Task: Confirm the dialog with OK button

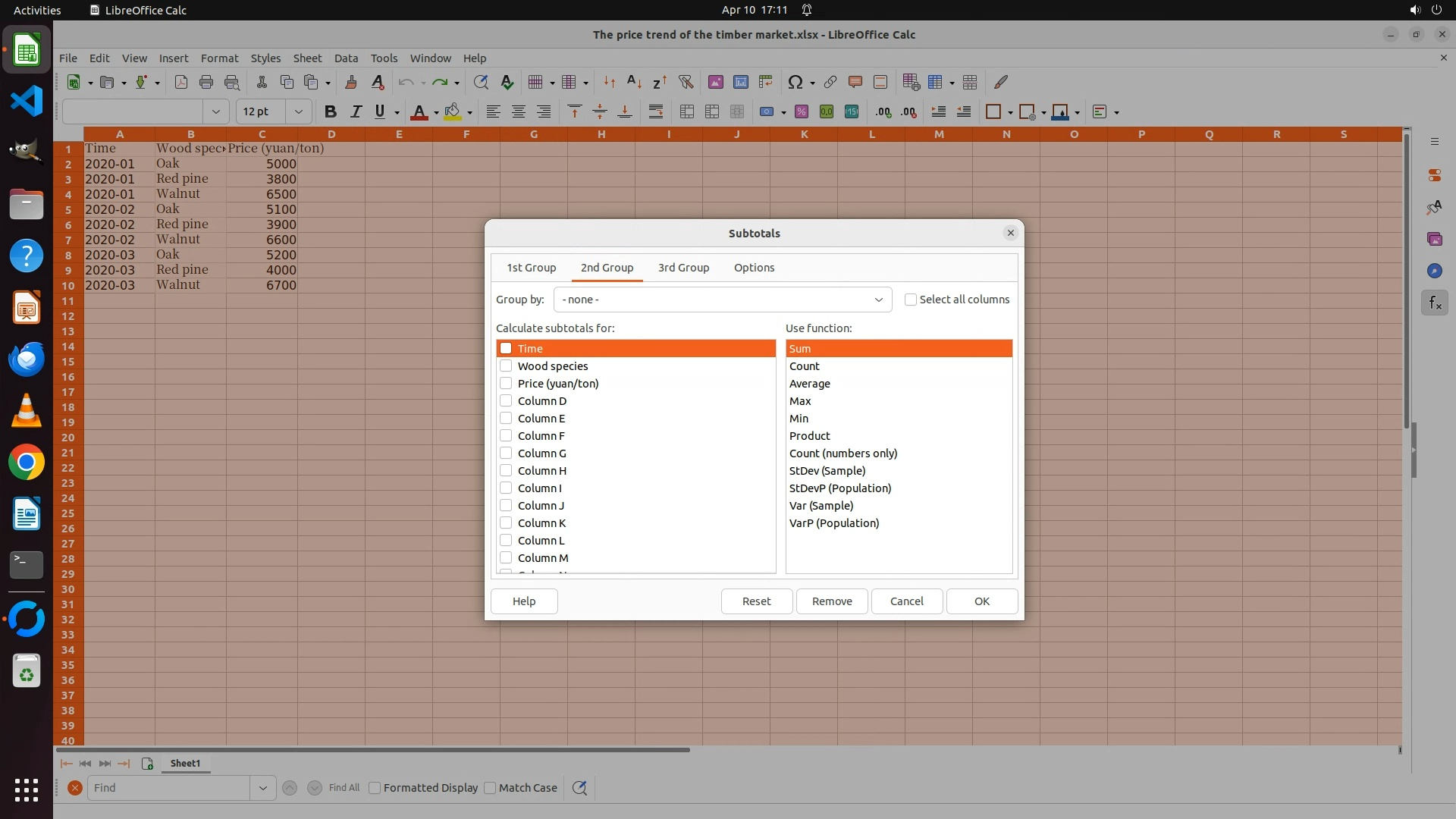Action: tap(981, 601)
